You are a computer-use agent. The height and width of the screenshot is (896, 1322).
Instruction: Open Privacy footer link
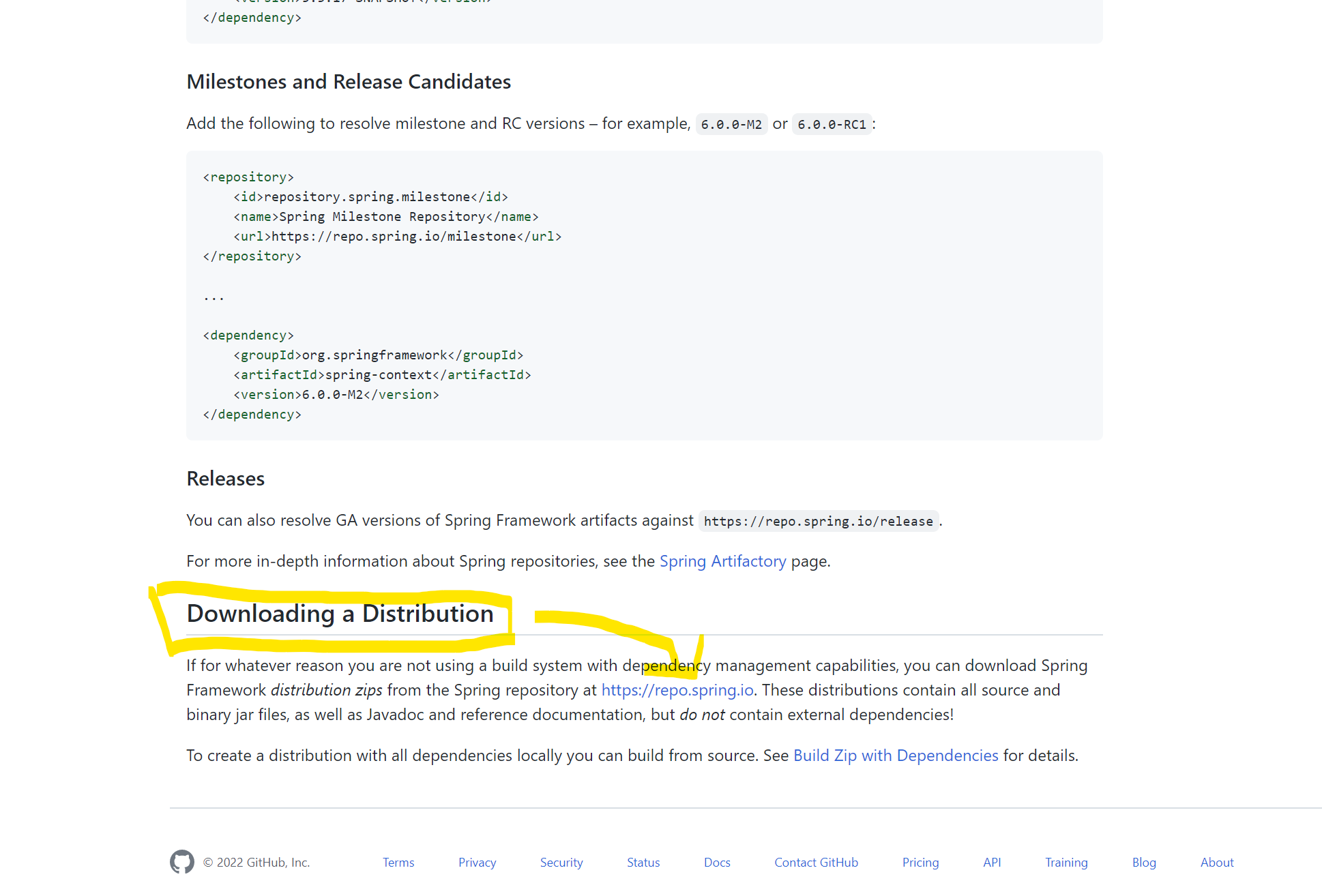477,863
